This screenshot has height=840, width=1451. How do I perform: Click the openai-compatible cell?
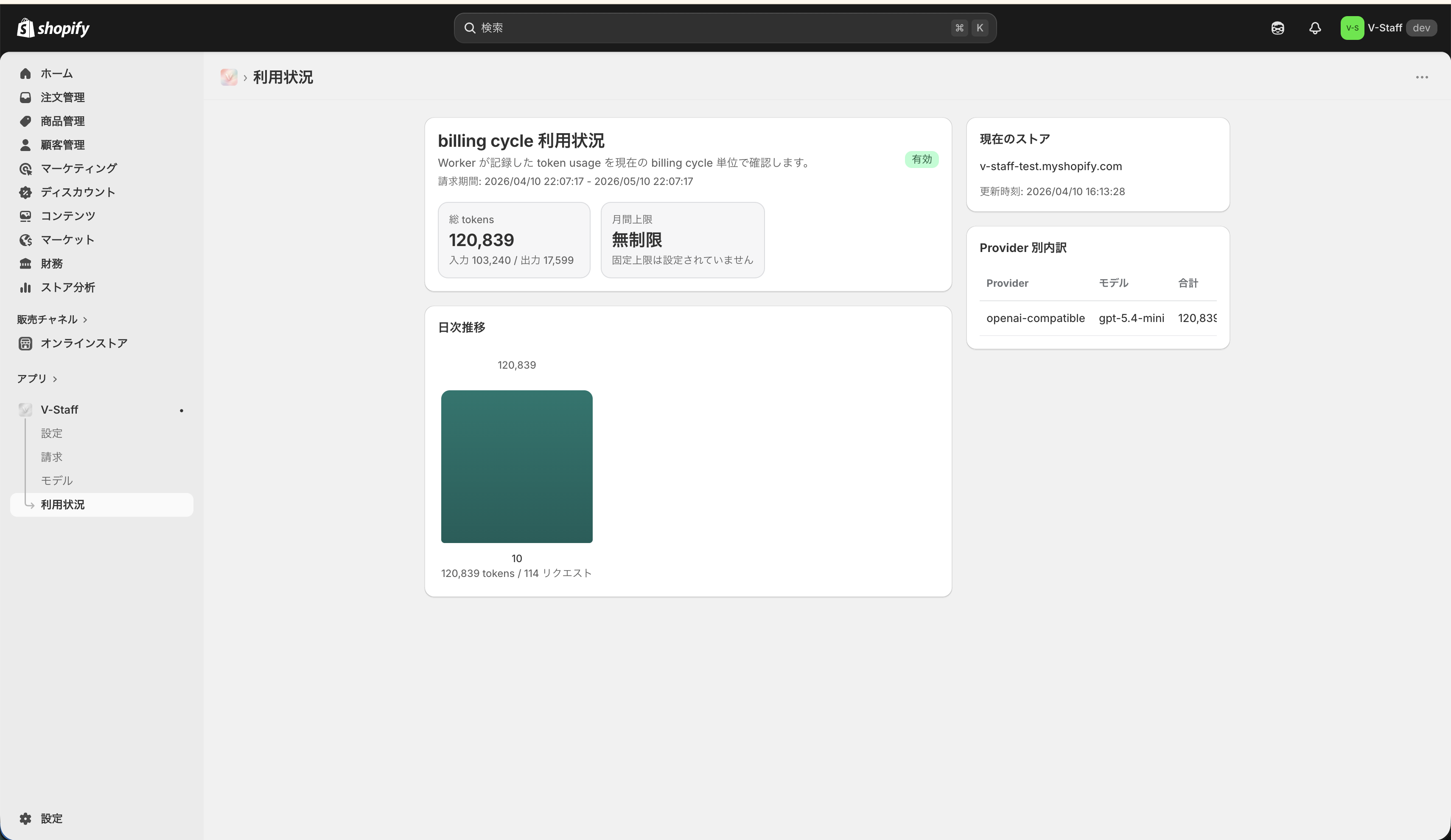(x=1035, y=318)
